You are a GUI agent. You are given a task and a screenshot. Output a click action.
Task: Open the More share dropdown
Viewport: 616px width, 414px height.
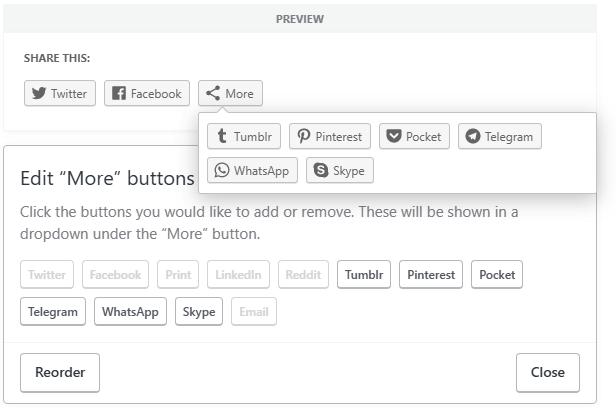click(x=230, y=94)
